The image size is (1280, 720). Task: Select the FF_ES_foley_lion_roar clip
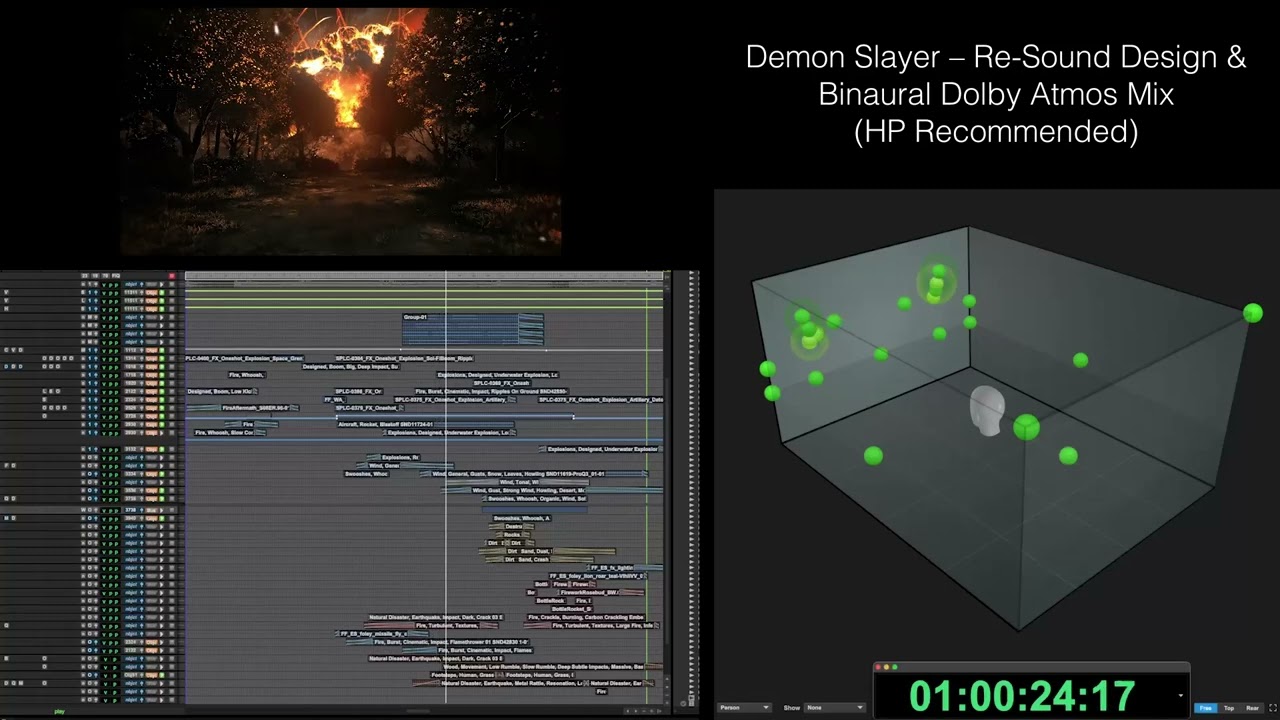point(597,576)
